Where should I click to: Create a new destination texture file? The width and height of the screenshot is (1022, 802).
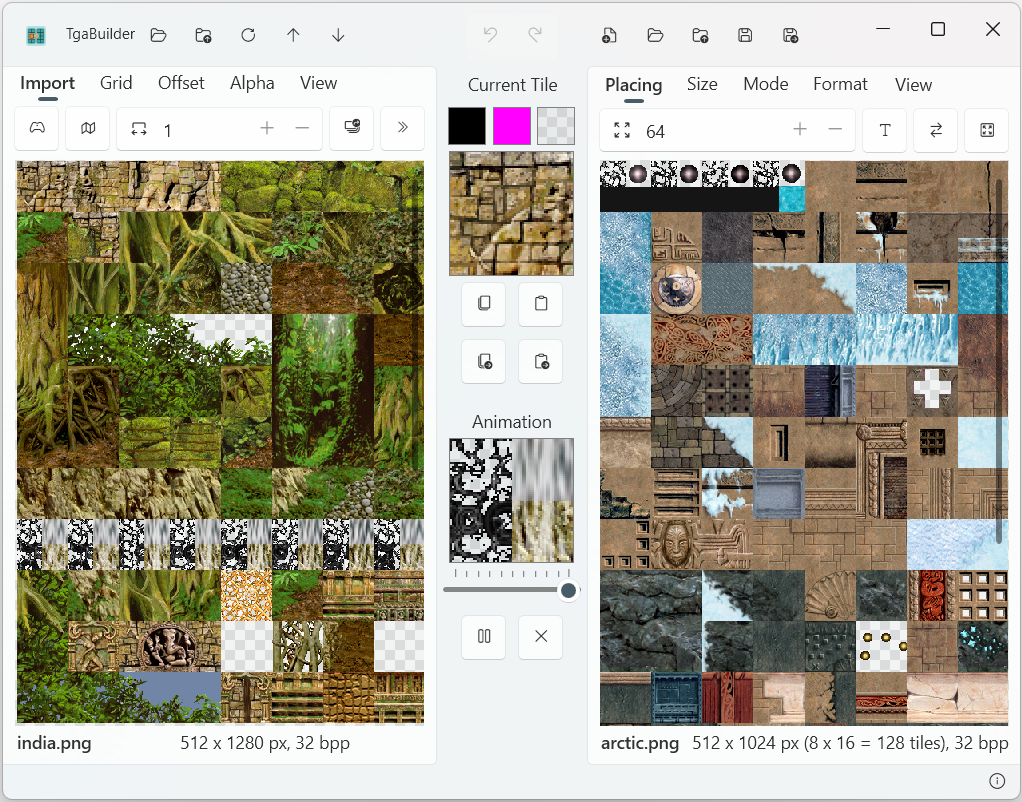[609, 35]
